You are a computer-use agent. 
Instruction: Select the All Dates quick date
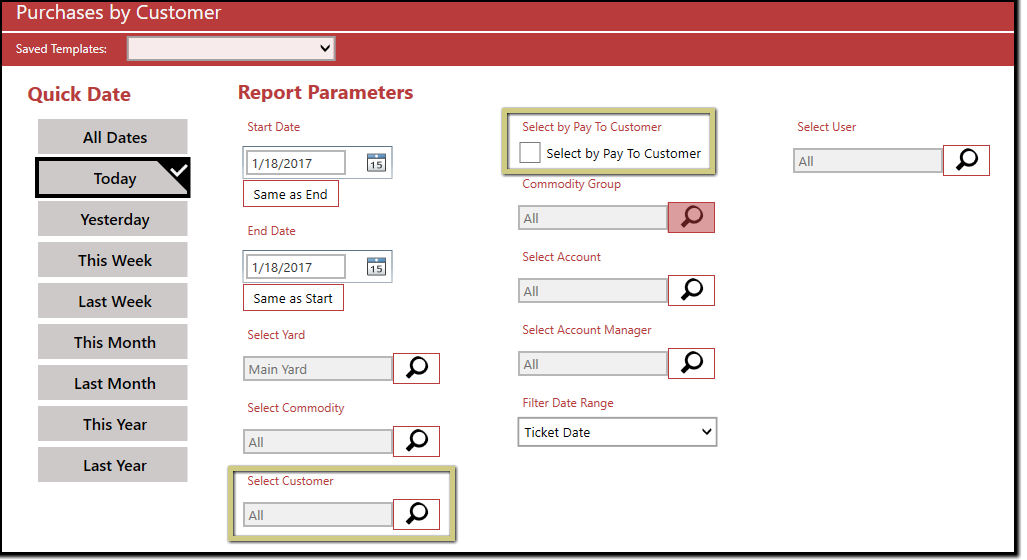[x=113, y=137]
